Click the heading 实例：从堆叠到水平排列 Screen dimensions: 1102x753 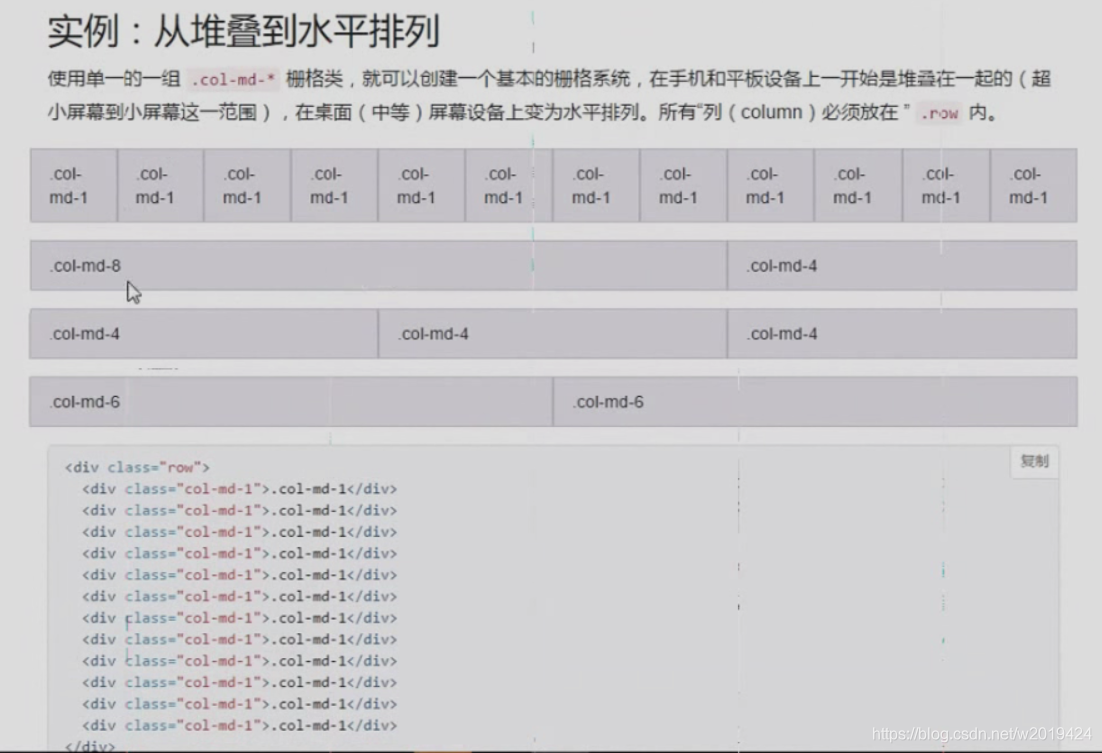point(244,32)
